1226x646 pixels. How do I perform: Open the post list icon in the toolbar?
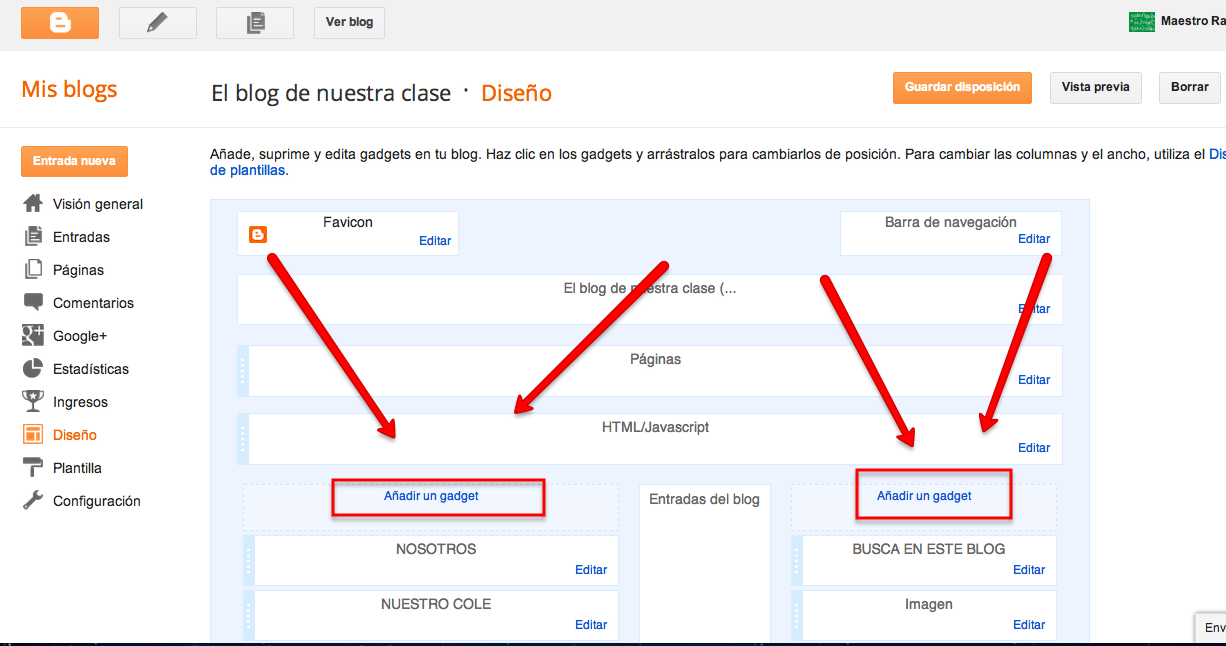pyautogui.click(x=254, y=22)
